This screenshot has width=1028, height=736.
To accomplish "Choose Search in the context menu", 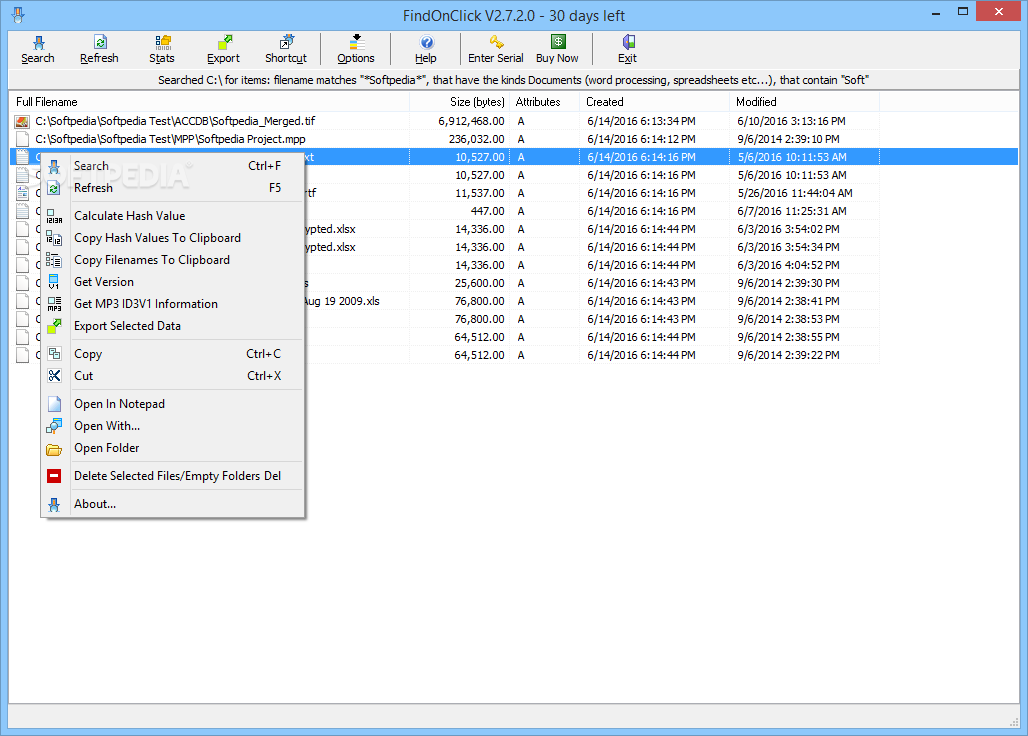I will [x=173, y=166].
